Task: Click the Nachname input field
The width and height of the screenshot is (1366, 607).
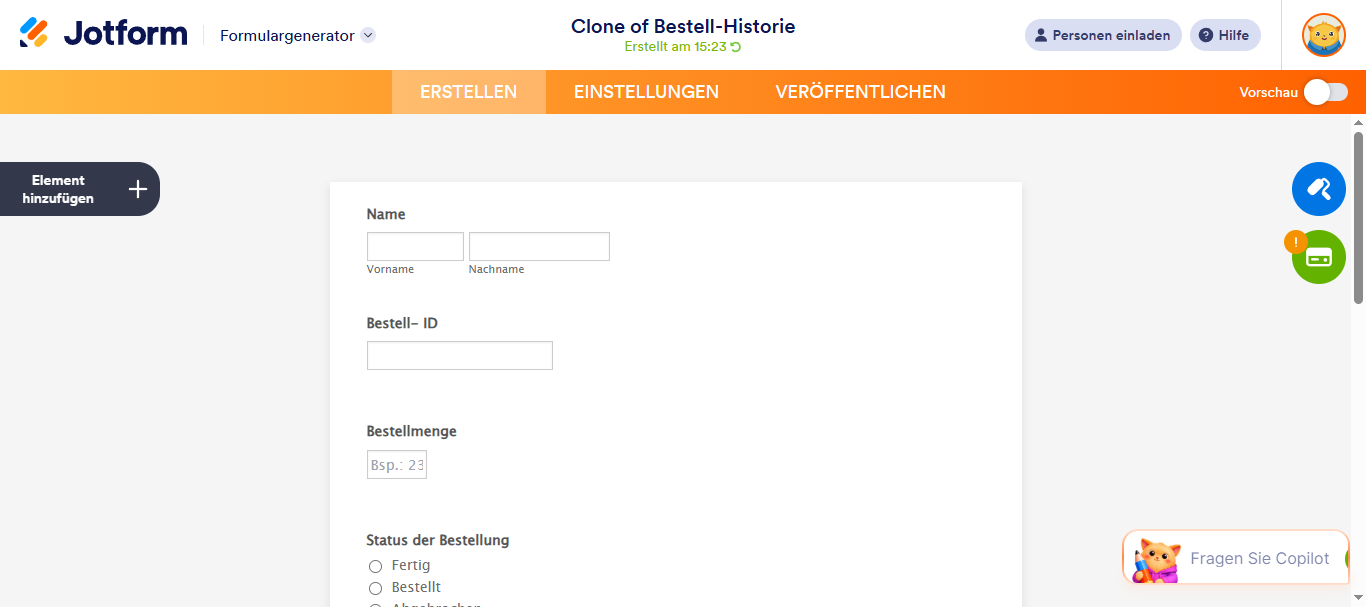Action: click(x=539, y=247)
